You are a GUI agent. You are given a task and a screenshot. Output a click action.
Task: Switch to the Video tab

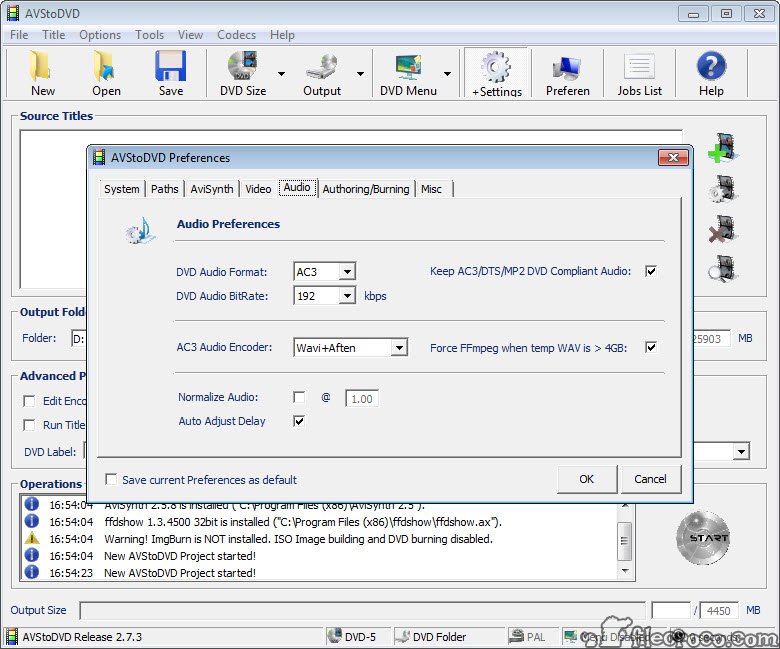[x=258, y=189]
